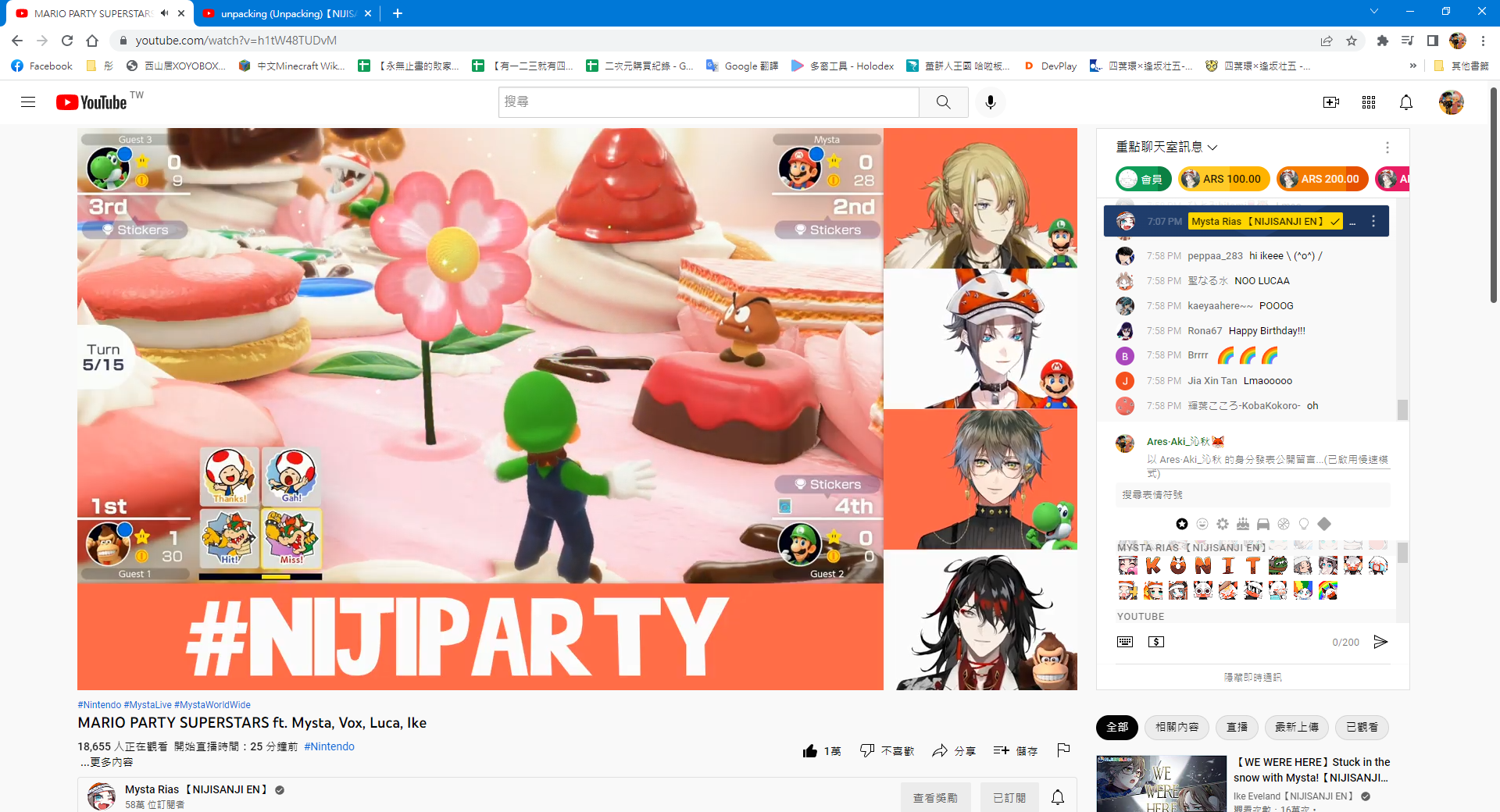Start voice search with microphone icon
Image resolution: width=1500 pixels, height=812 pixels.
991,102
